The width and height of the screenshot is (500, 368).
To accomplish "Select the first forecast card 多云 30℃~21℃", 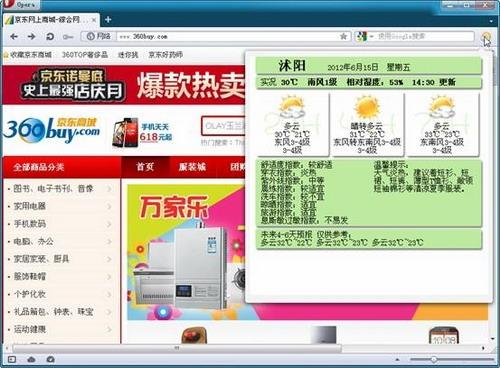I will (292, 124).
